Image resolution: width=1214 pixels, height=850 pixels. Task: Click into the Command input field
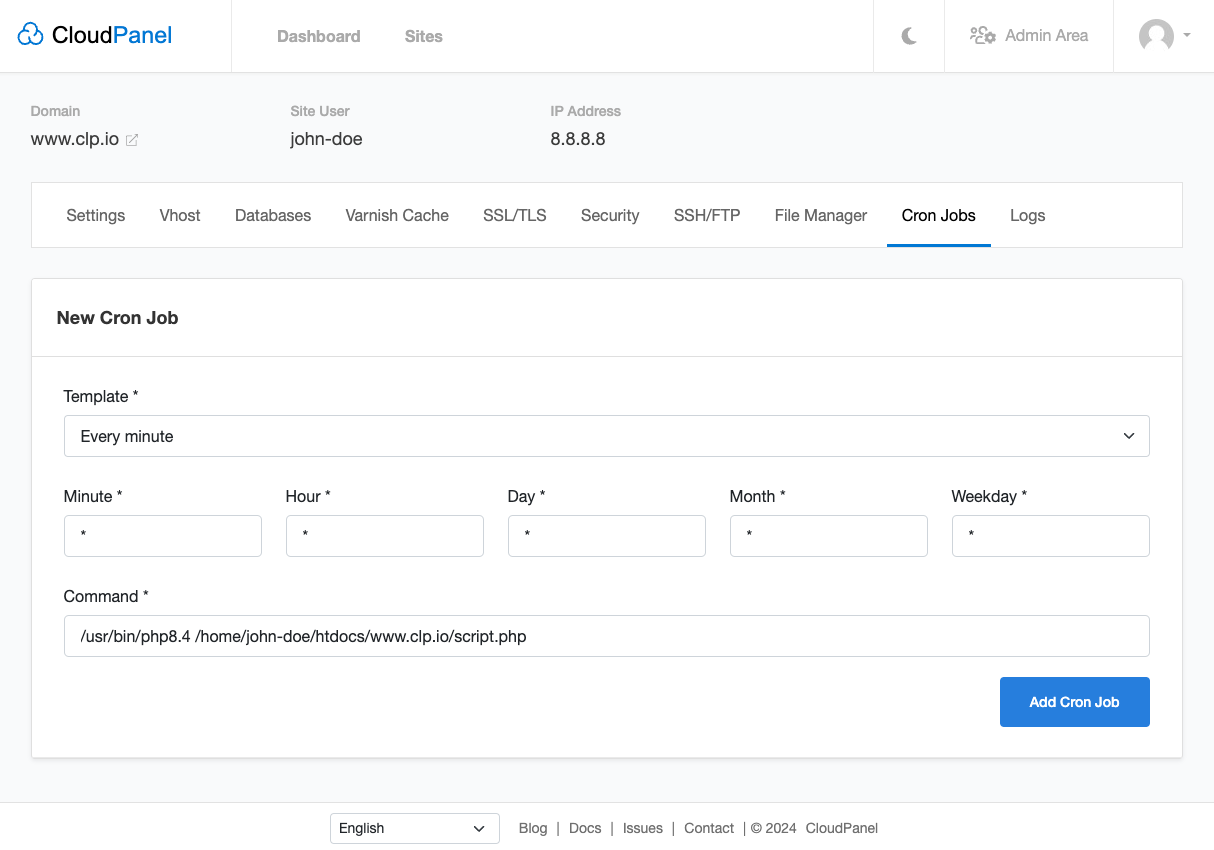(x=606, y=636)
